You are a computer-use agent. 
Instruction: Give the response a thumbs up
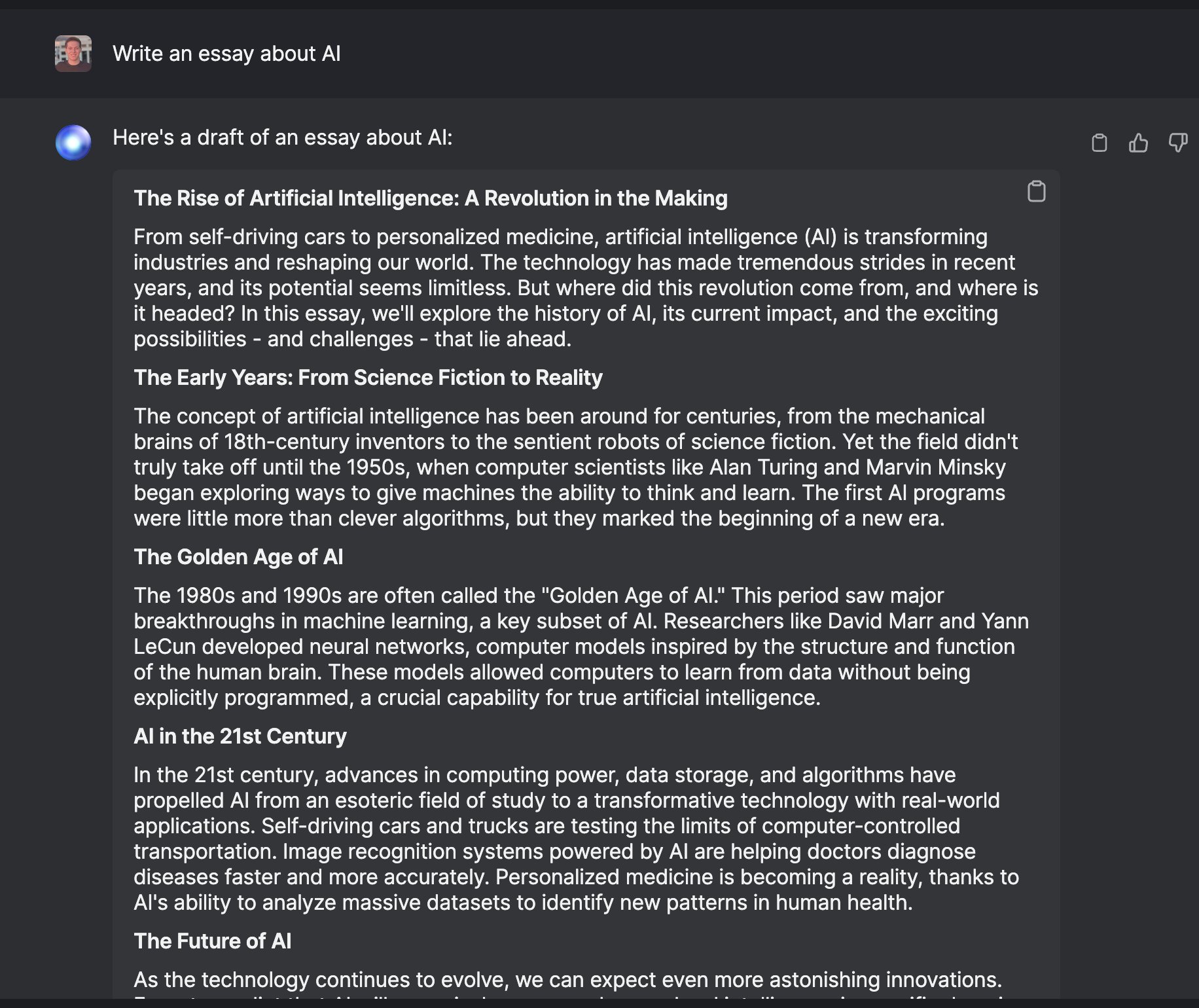click(x=1139, y=142)
